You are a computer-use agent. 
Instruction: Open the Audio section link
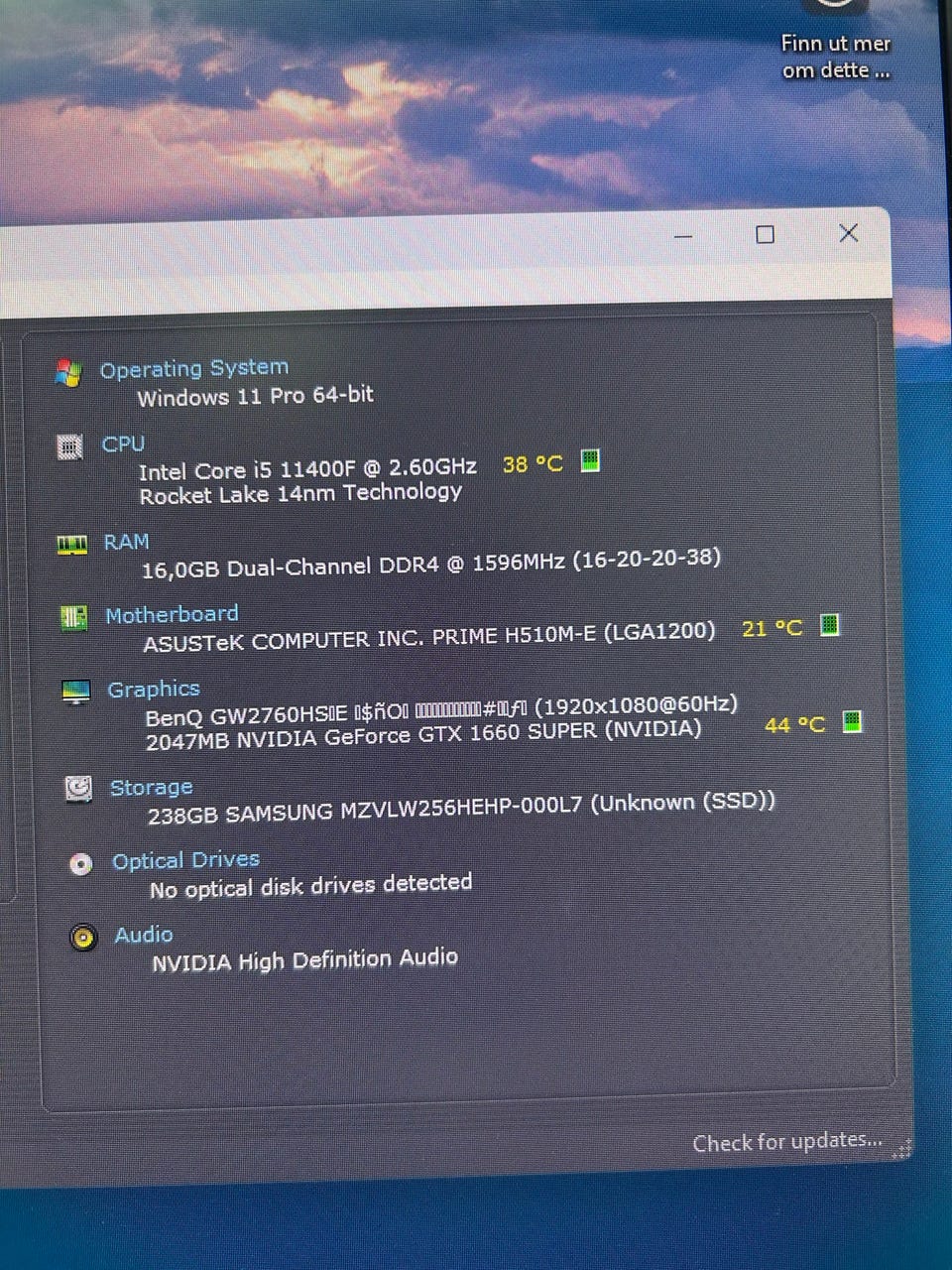coord(144,935)
